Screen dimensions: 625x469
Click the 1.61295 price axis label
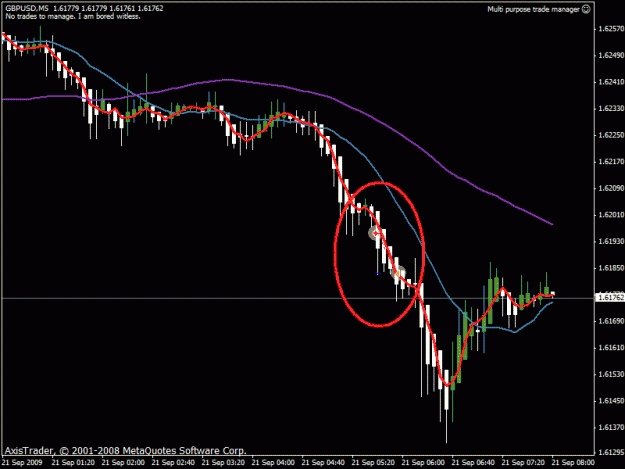coord(611,453)
